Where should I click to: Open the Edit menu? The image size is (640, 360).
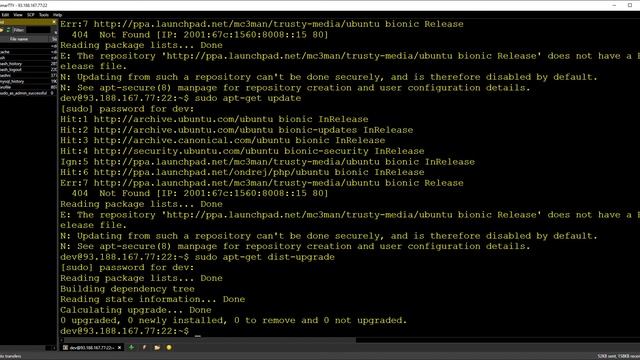[x=5, y=15]
